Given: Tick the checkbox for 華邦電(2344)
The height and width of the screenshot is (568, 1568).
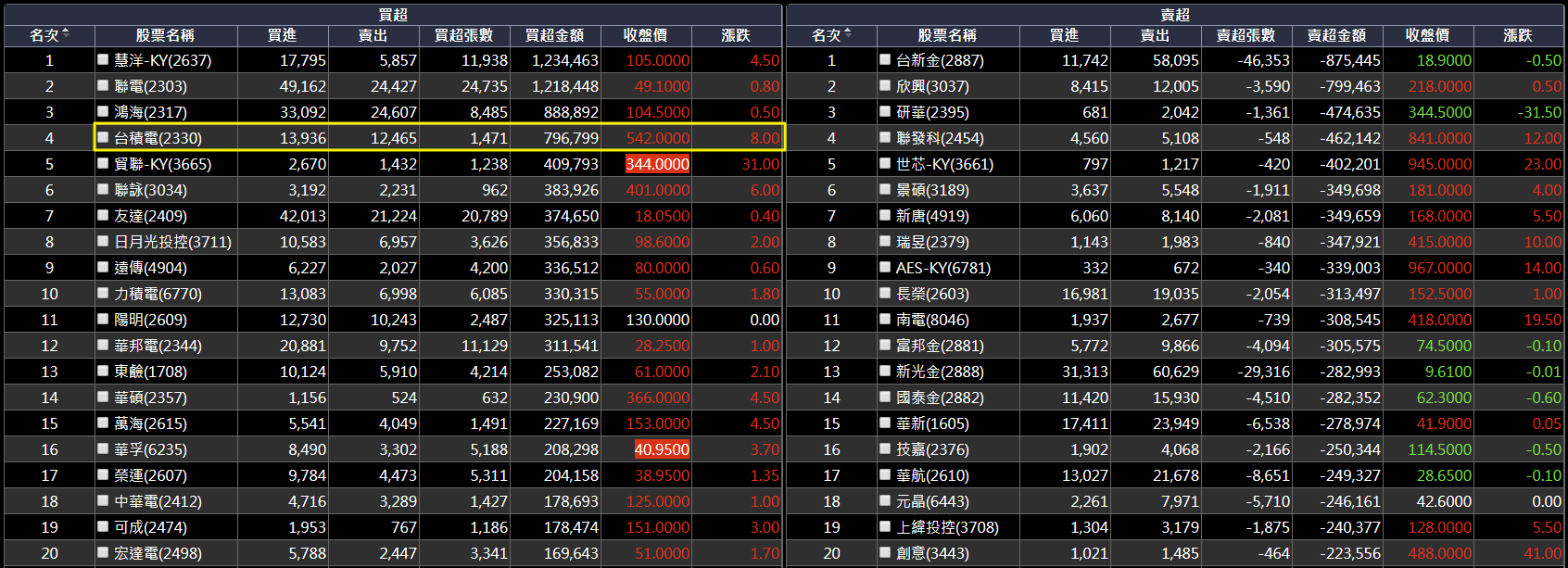Looking at the screenshot, I should coord(104,345).
